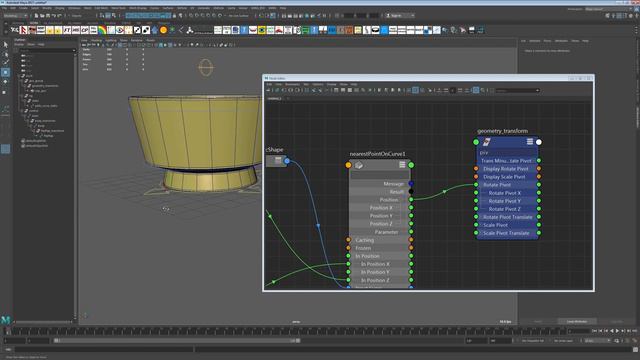Screen dimensions: 640x360
Task: Click the "In Position Y" attribute row
Action: pyautogui.click(x=380, y=272)
